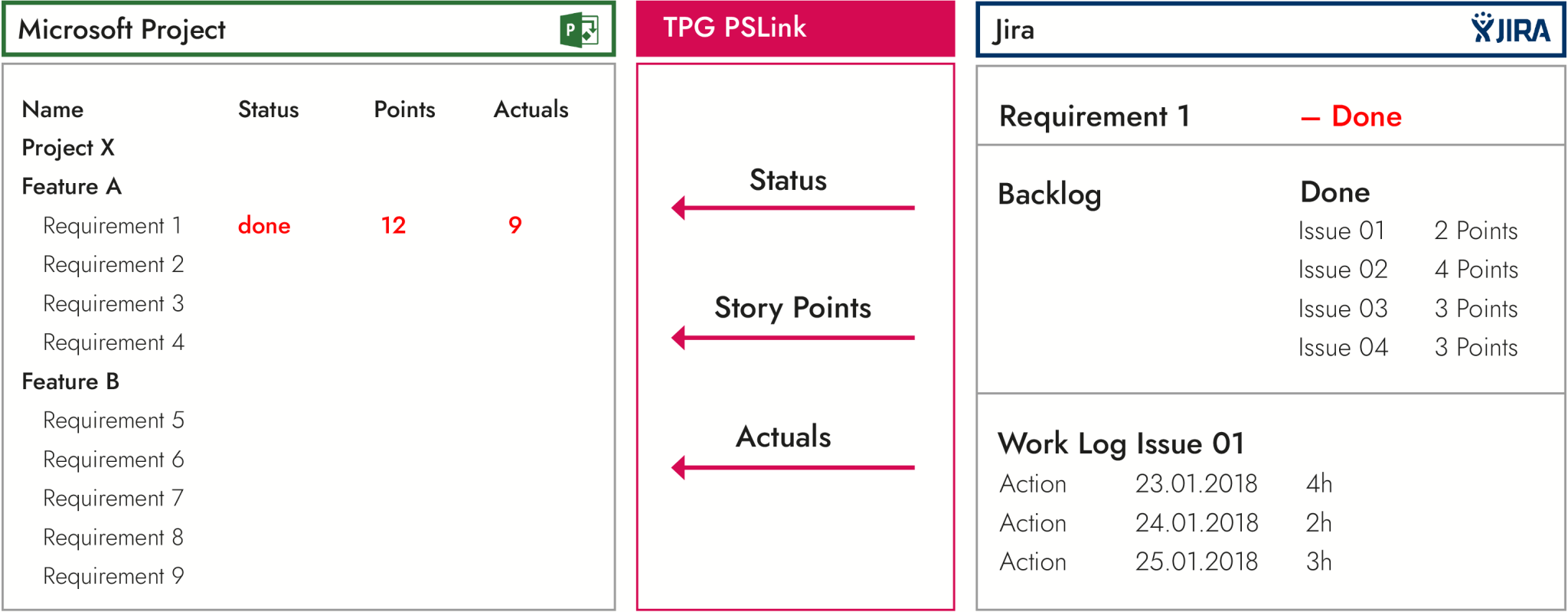Open Issue 02 in the Done column
Viewport: 1568px width, 612px height.
[x=1342, y=270]
